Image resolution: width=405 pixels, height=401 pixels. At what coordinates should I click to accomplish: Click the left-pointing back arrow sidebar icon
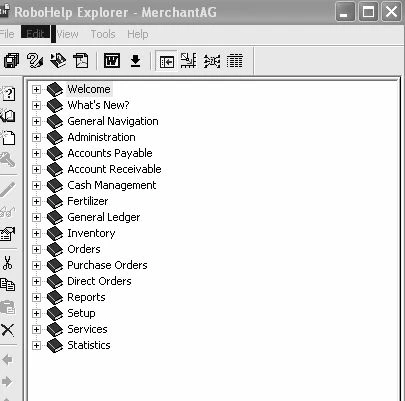pyautogui.click(x=7, y=360)
